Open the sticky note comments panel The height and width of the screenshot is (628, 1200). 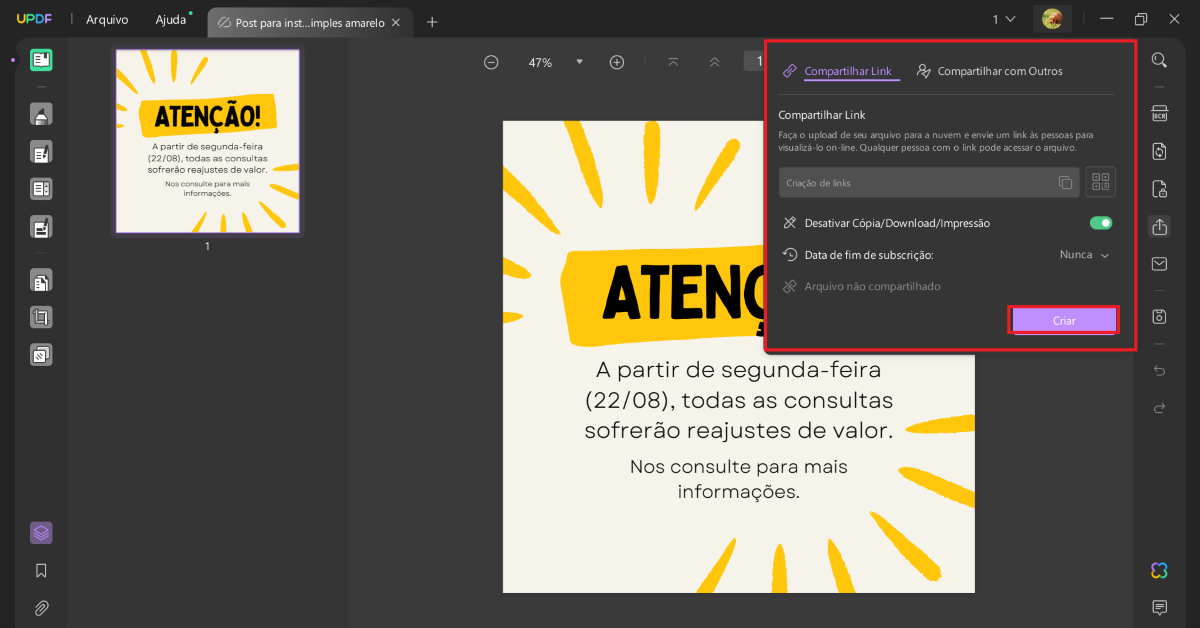1159,607
